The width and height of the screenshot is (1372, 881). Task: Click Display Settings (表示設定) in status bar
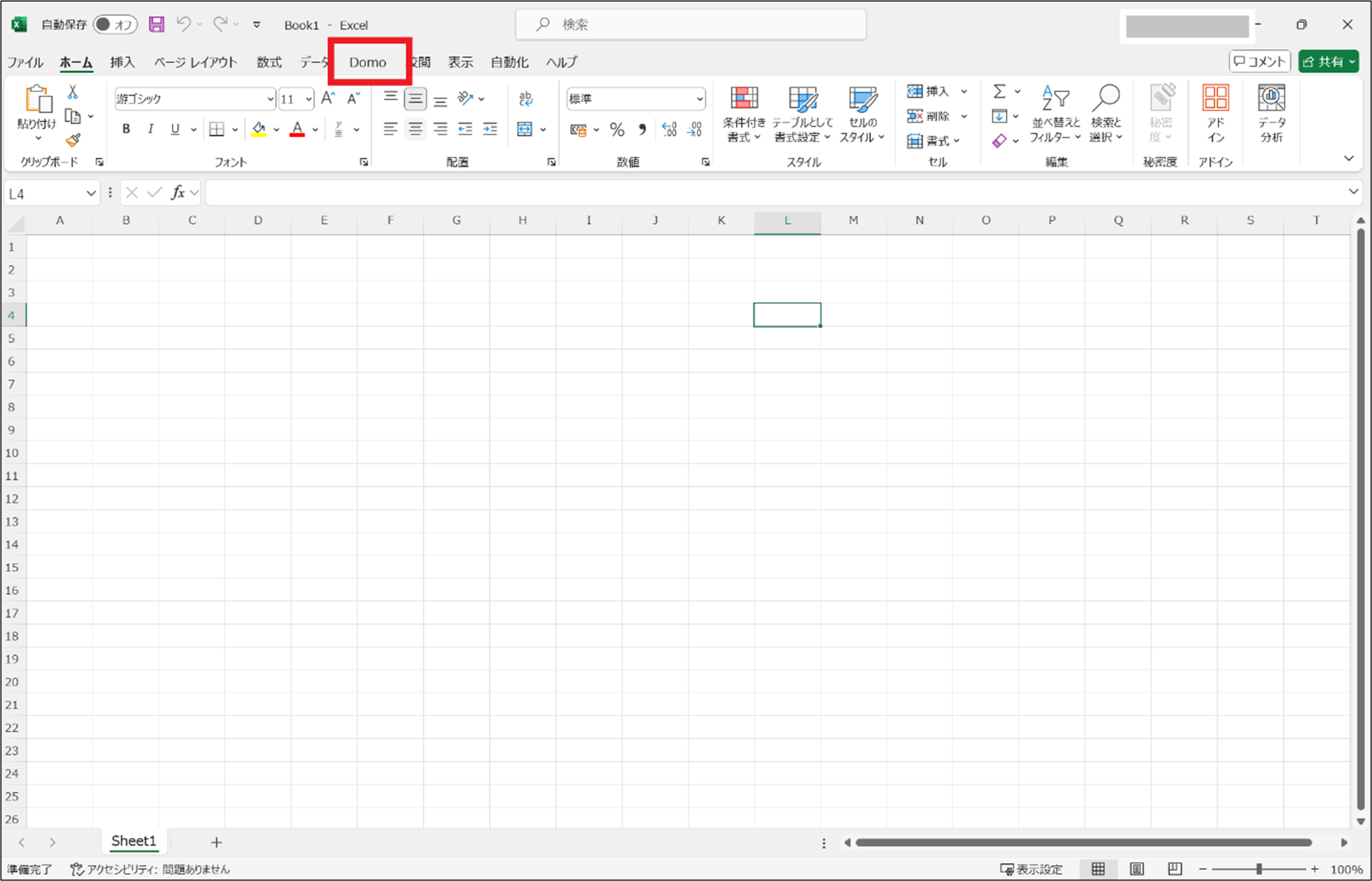pyautogui.click(x=1031, y=869)
